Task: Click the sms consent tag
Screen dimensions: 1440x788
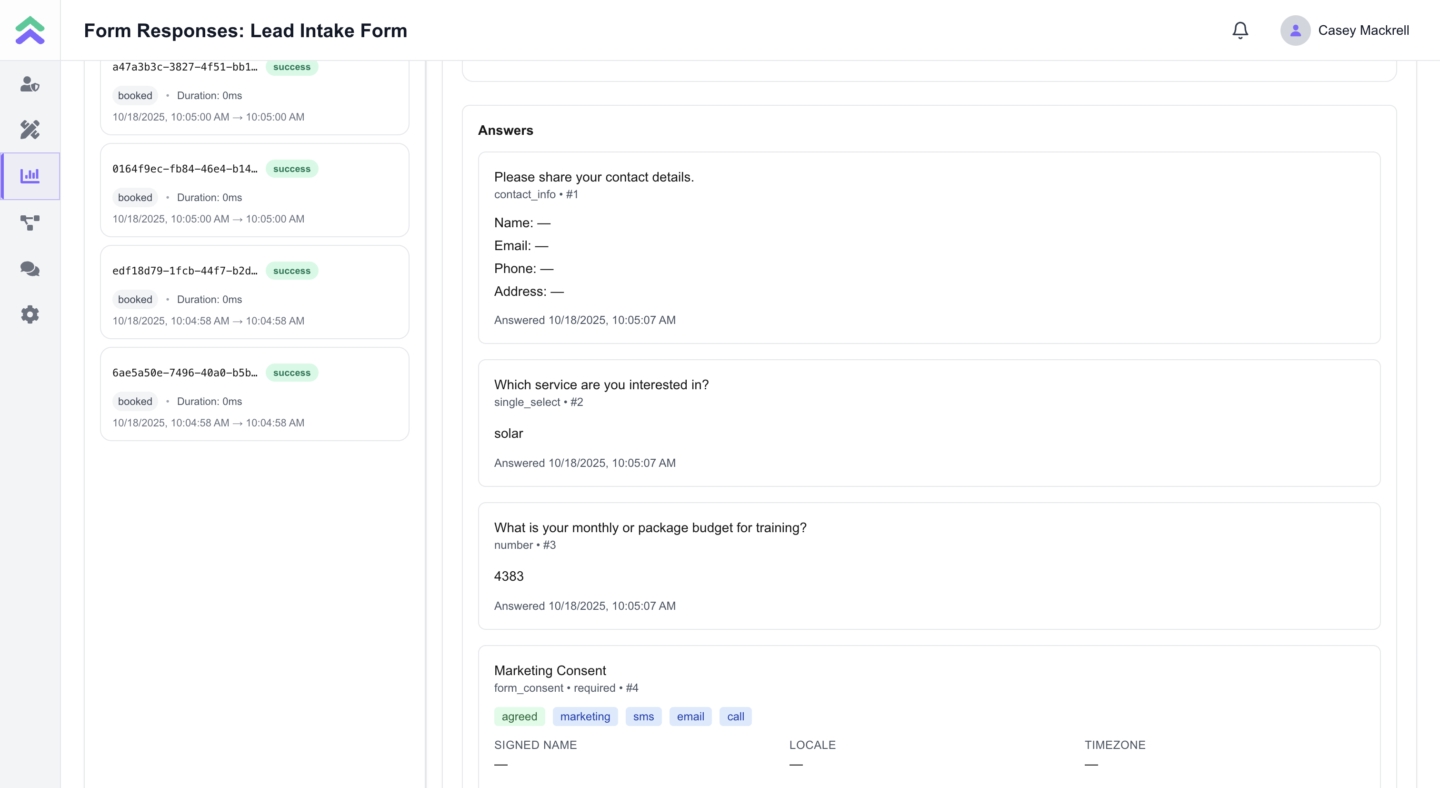Action: 643,716
